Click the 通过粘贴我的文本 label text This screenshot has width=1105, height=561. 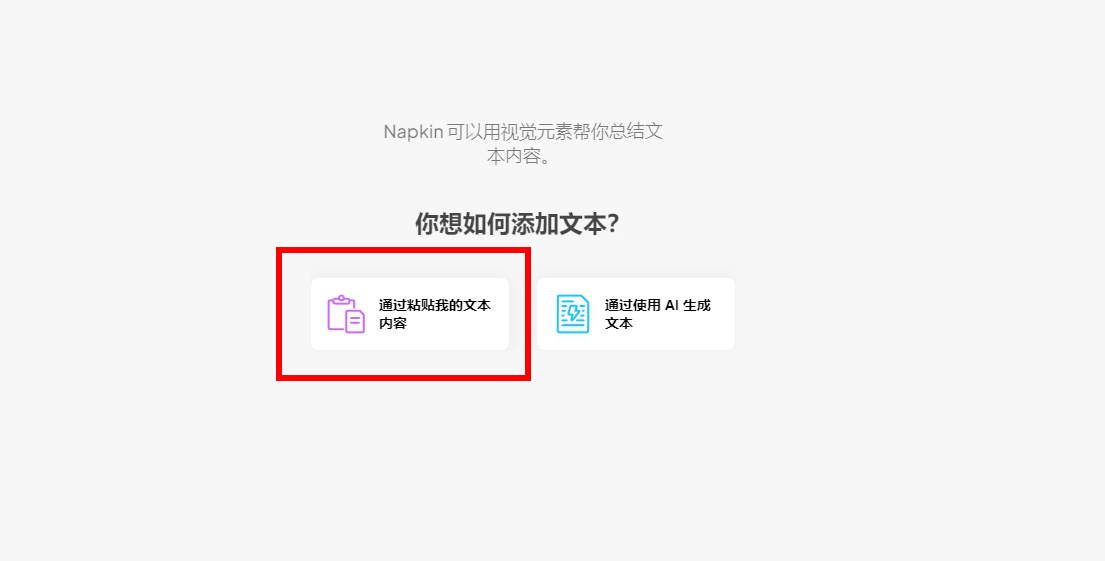click(x=435, y=305)
